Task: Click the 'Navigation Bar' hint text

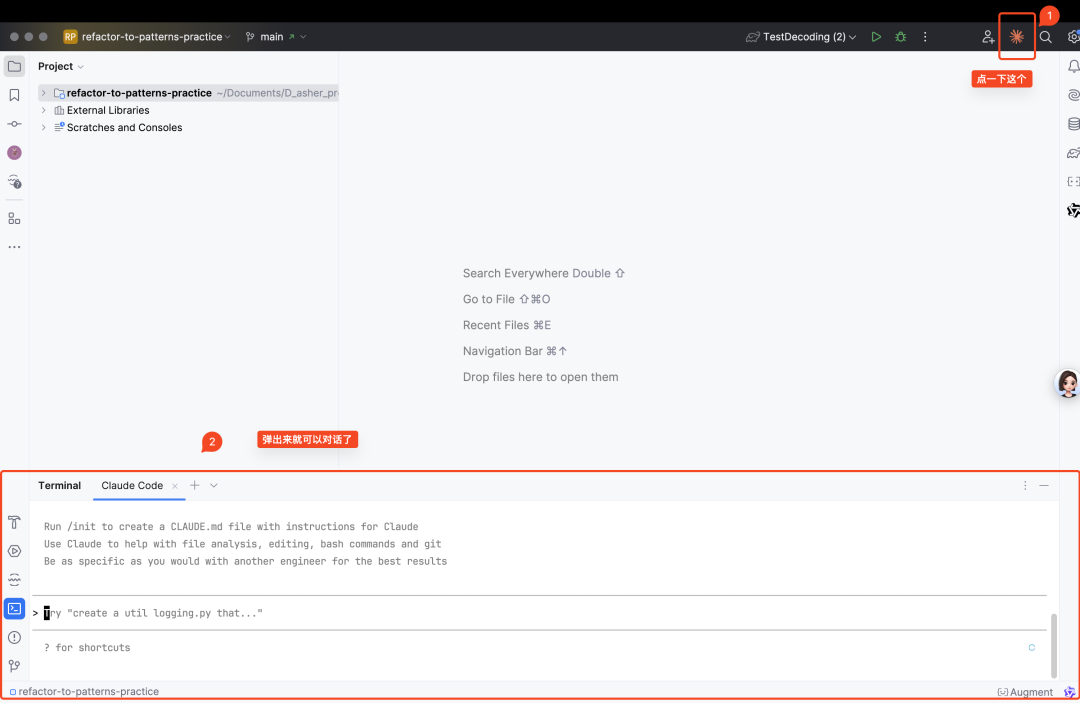Action: point(515,351)
